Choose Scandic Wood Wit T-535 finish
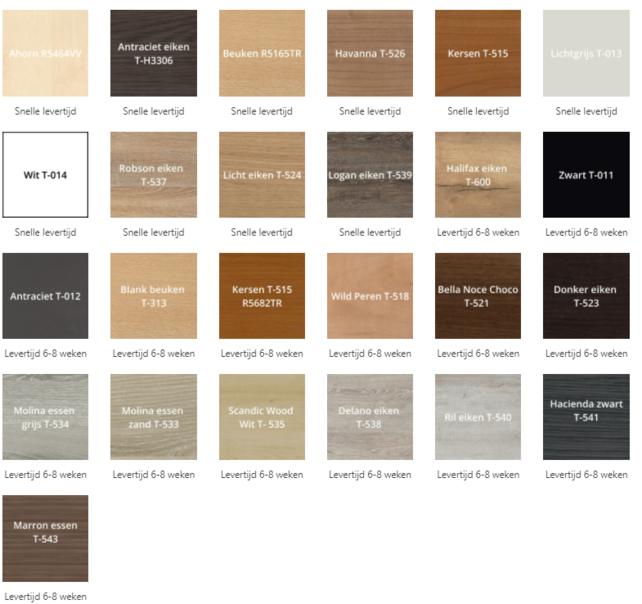The image size is (642, 604). [x=261, y=417]
